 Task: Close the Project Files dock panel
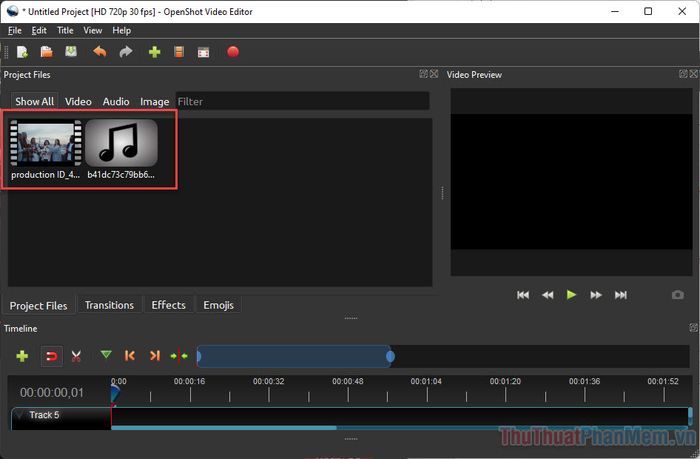(433, 74)
